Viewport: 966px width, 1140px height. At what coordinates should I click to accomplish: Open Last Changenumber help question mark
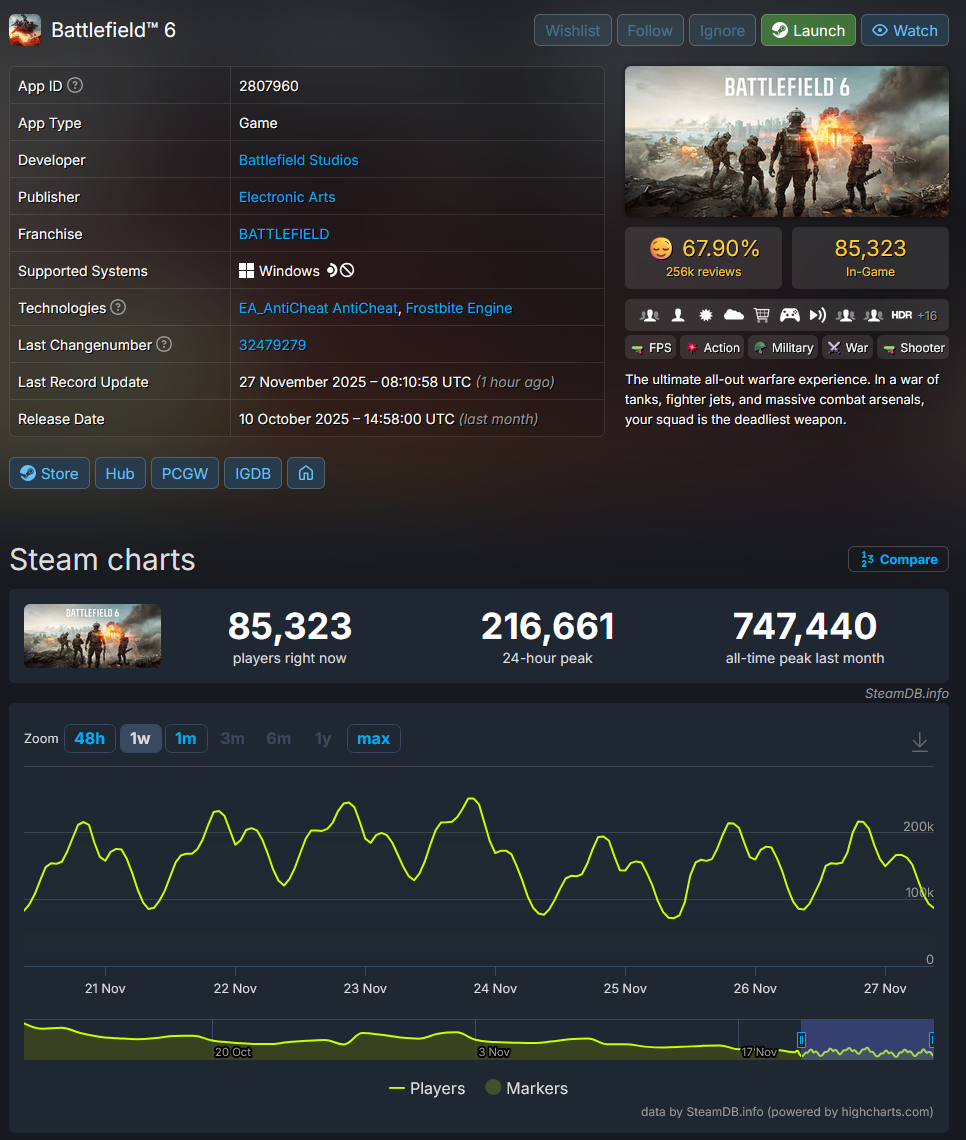click(164, 345)
